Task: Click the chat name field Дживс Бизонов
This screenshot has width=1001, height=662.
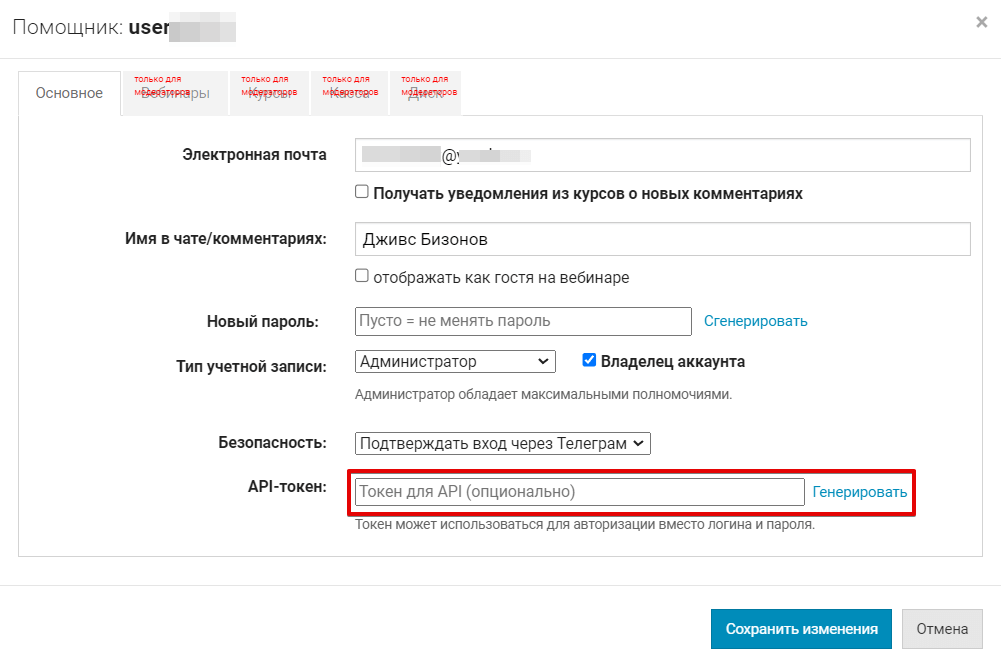Action: (662, 240)
